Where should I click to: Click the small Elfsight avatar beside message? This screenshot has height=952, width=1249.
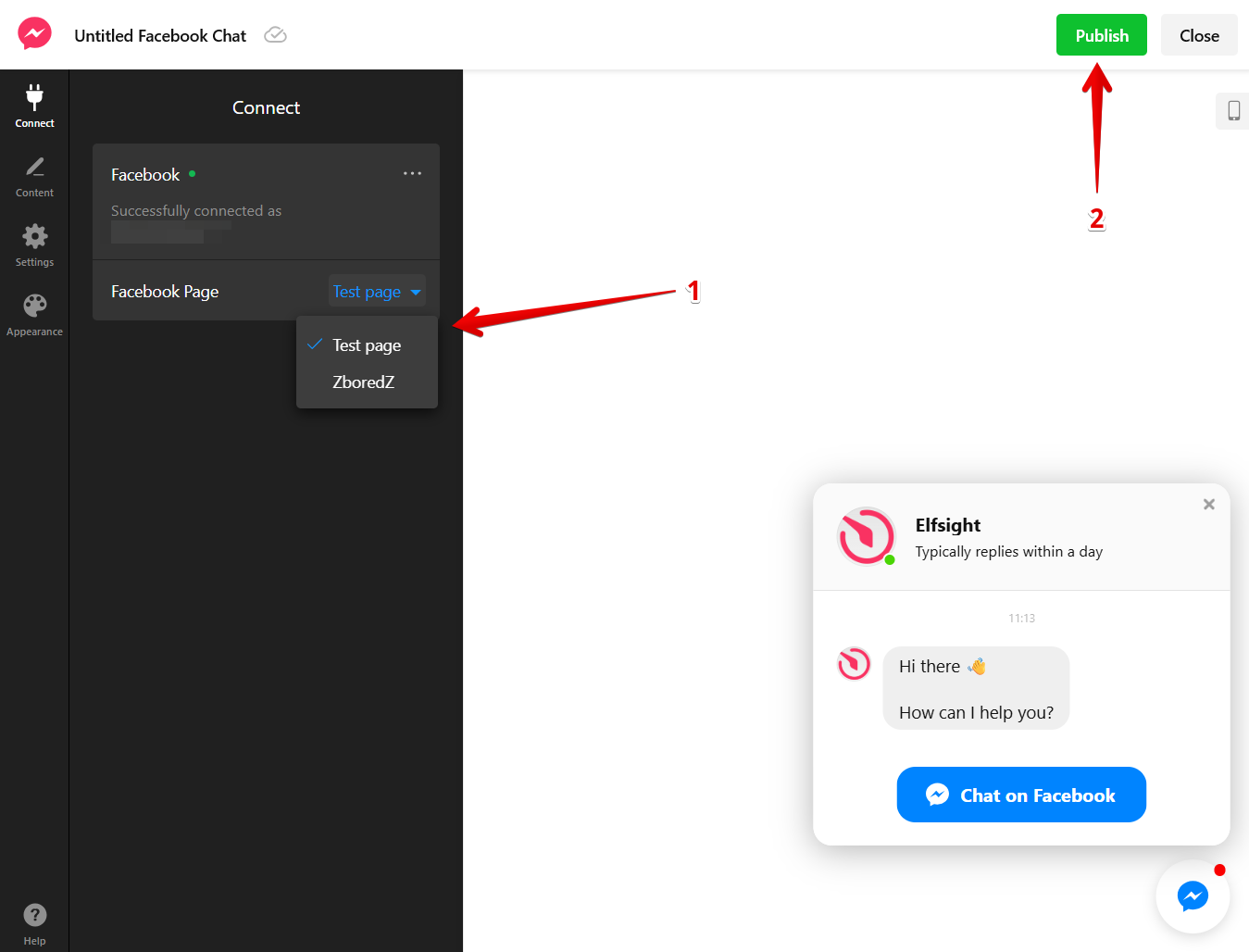coord(854,664)
